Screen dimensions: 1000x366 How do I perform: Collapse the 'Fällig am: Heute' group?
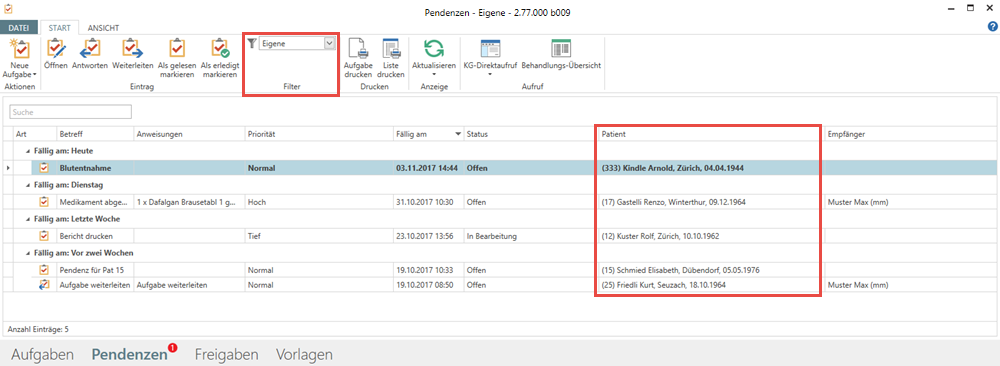point(27,151)
